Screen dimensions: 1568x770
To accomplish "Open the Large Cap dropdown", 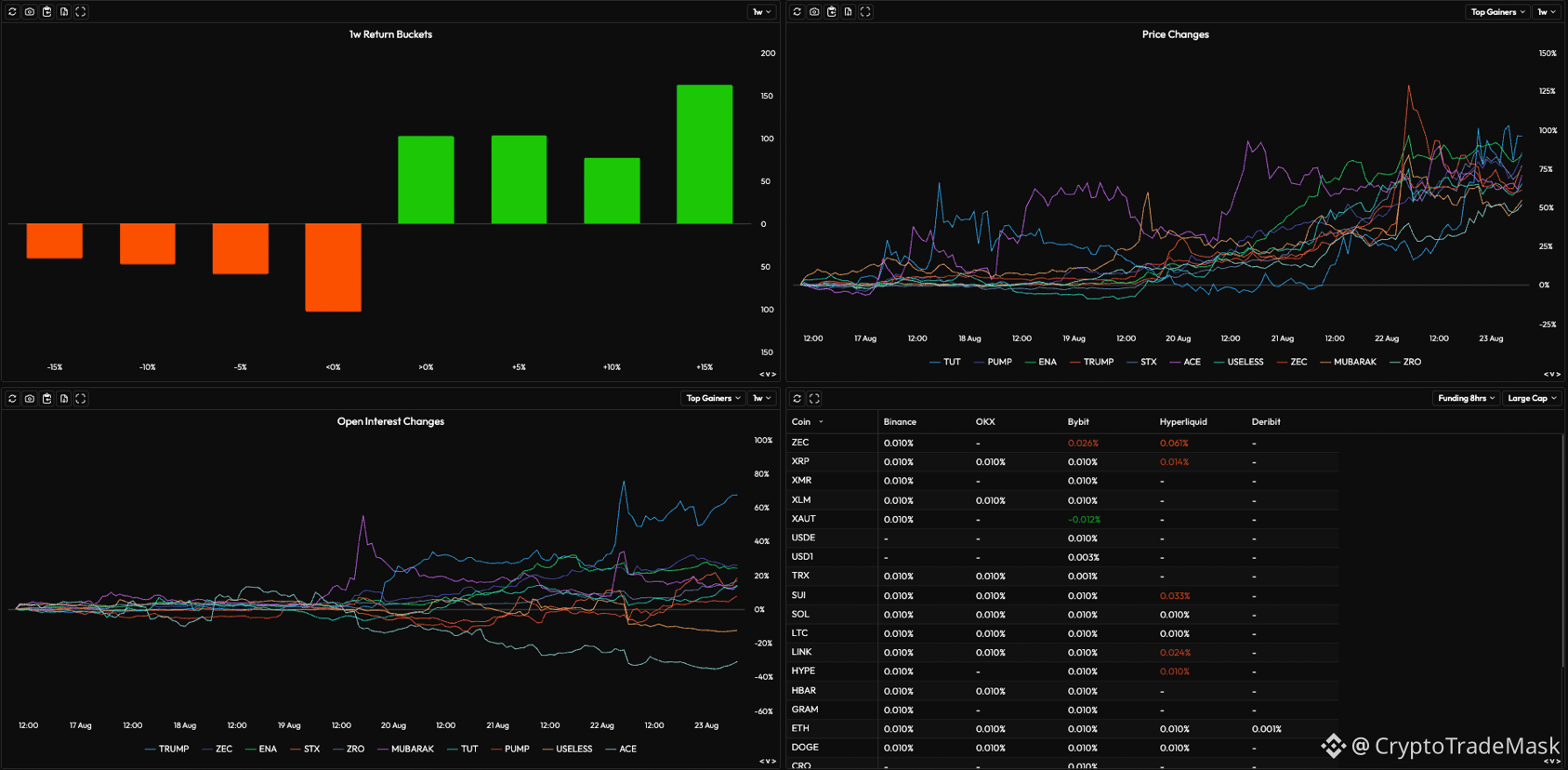I will pos(1532,399).
